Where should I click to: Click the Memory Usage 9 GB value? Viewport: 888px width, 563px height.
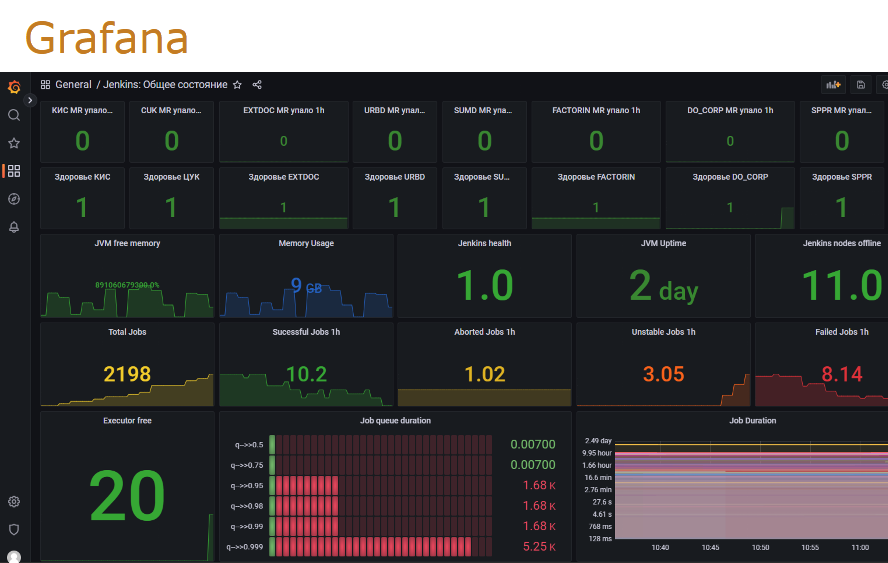click(306, 285)
